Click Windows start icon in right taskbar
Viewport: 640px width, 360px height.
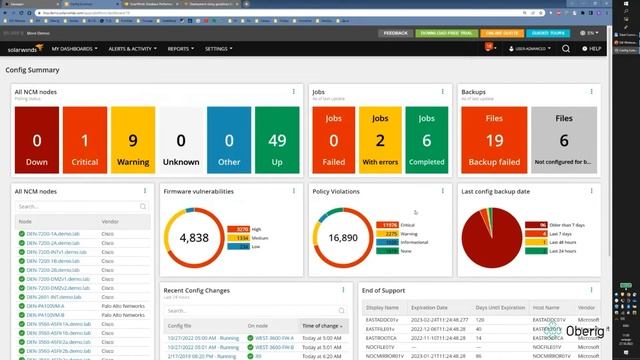pyautogui.click(x=626, y=4)
